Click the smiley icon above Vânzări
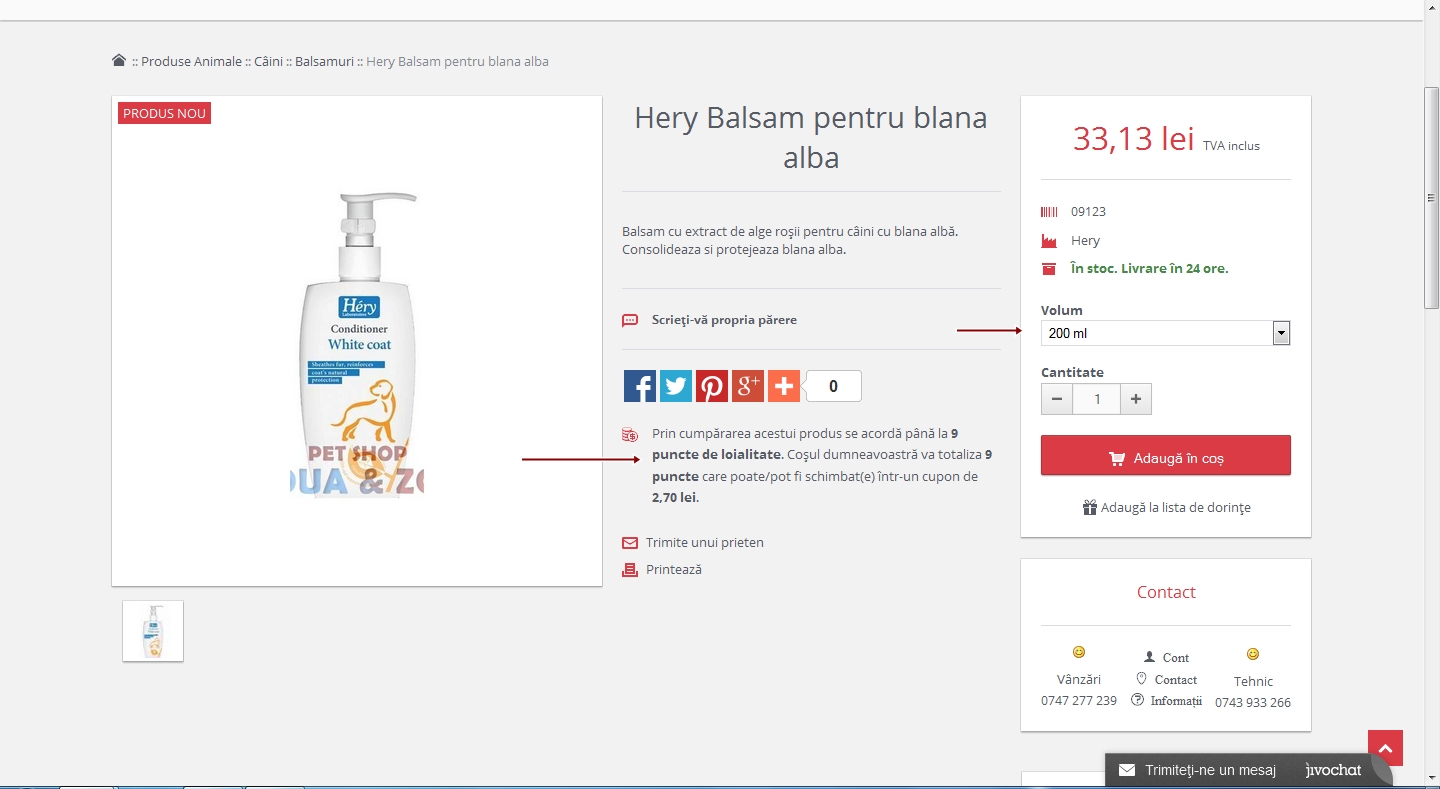 point(1079,653)
